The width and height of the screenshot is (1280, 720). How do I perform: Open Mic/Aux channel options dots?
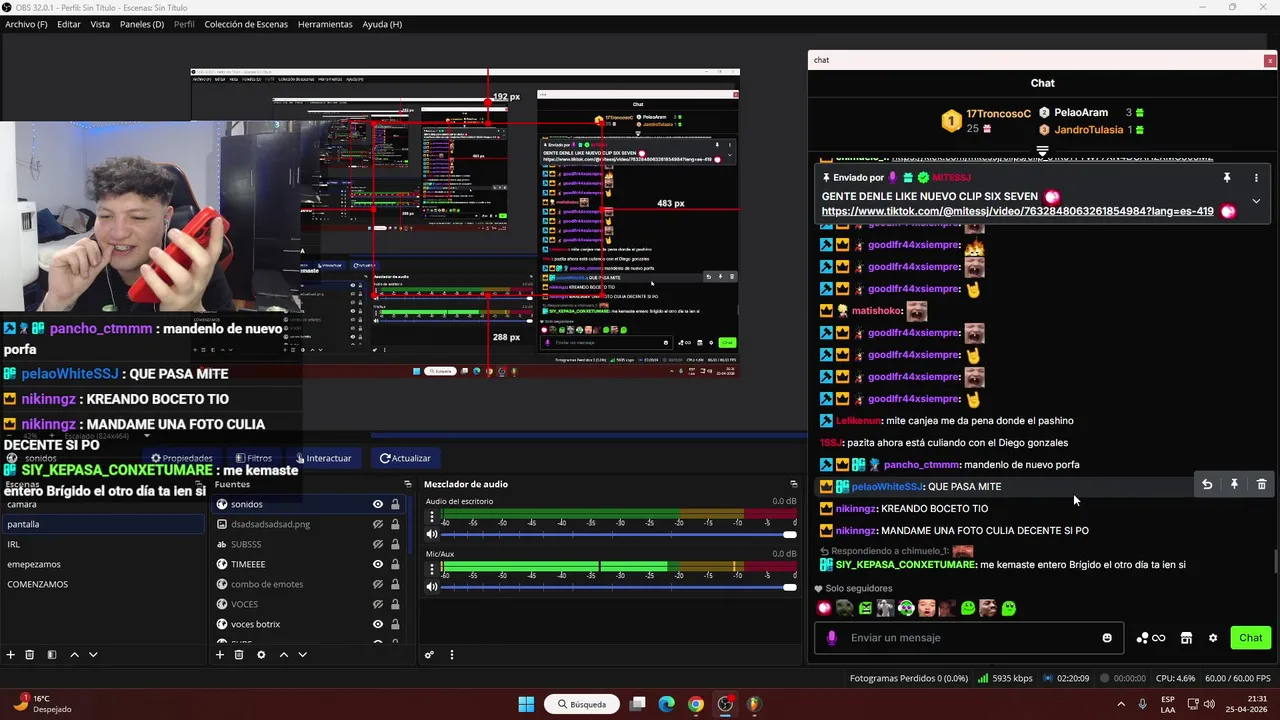[x=432, y=569]
